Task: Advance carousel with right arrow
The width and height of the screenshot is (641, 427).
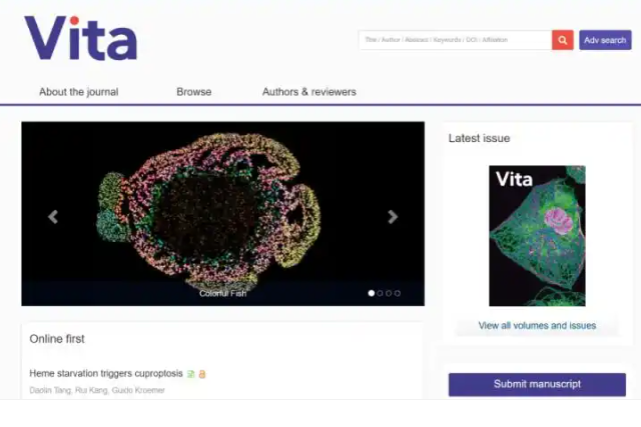Action: (392, 217)
